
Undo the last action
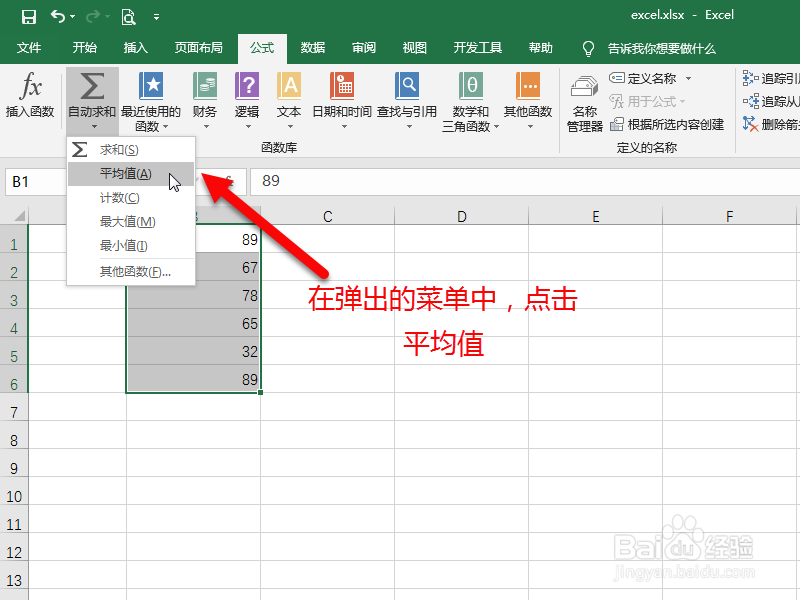pos(58,17)
